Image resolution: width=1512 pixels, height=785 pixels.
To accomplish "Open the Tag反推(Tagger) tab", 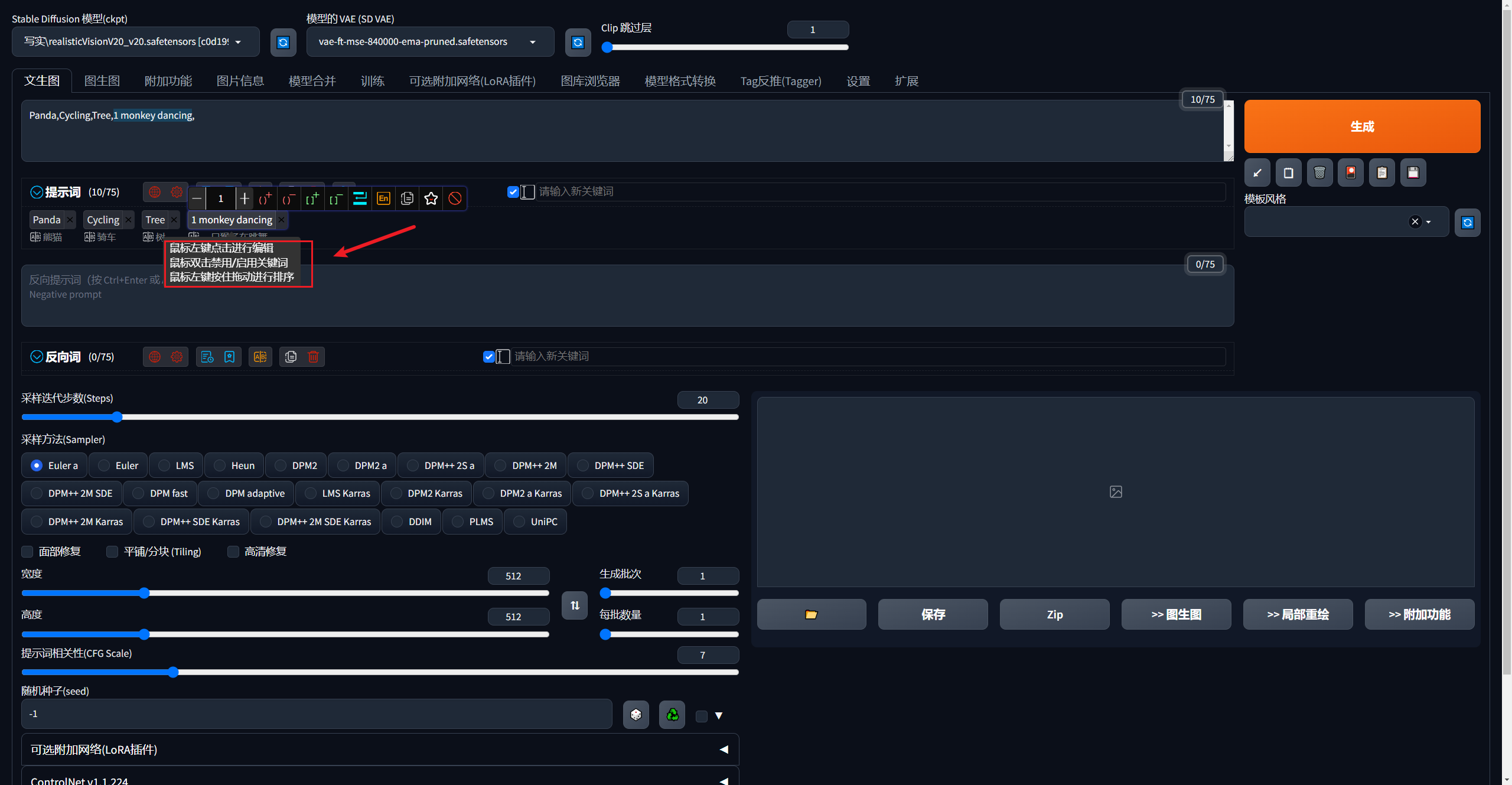I will tap(780, 81).
